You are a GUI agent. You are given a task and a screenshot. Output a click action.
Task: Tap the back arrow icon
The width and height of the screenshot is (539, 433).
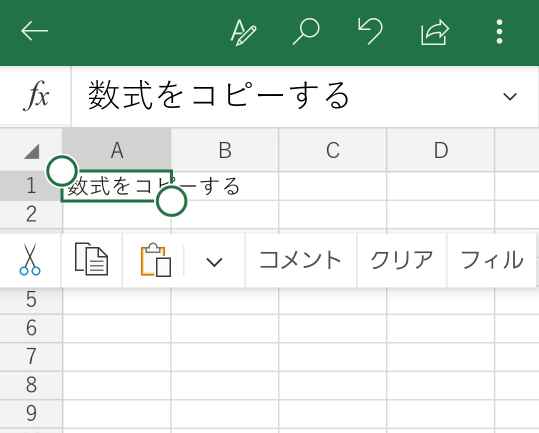pos(34,31)
